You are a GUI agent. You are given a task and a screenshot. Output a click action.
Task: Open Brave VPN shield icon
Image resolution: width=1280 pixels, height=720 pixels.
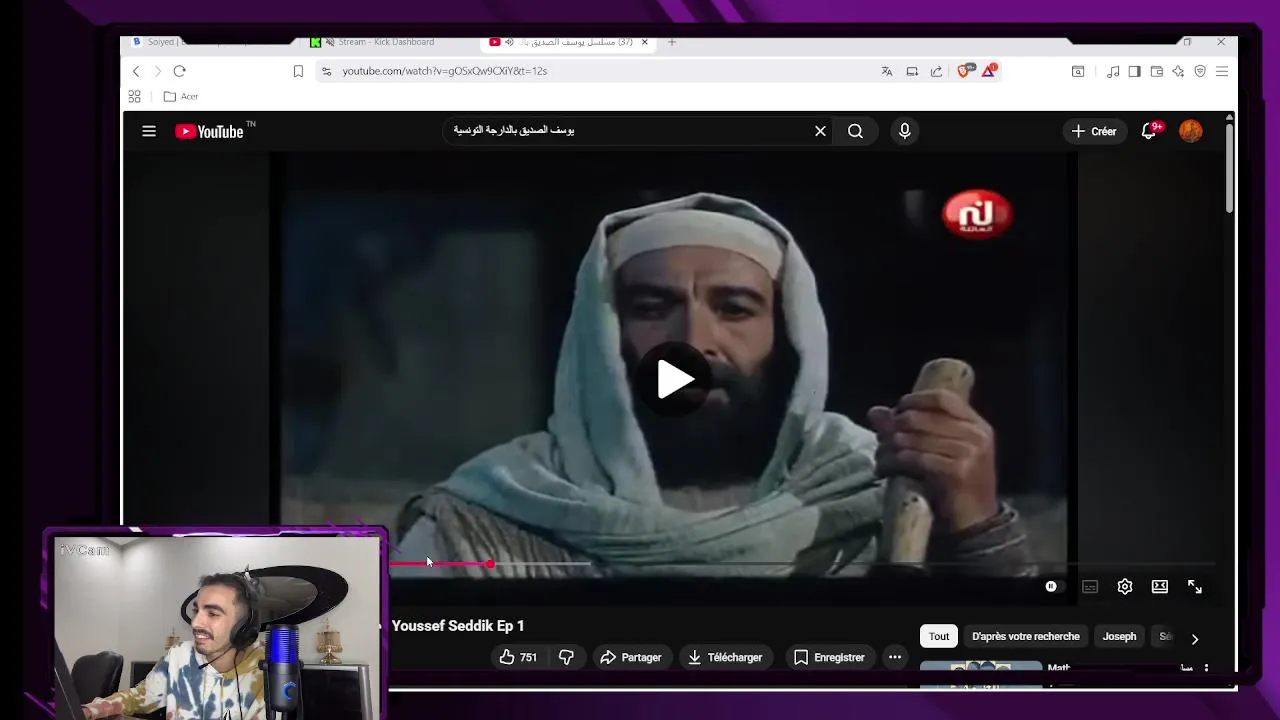point(1200,71)
